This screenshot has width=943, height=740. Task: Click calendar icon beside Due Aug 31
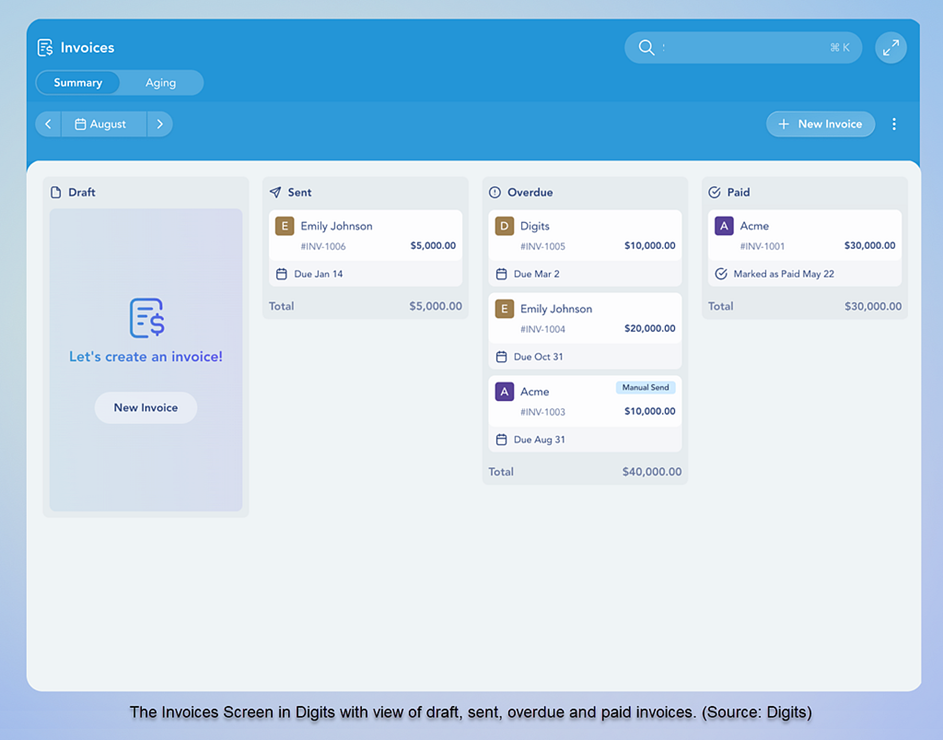(501, 440)
